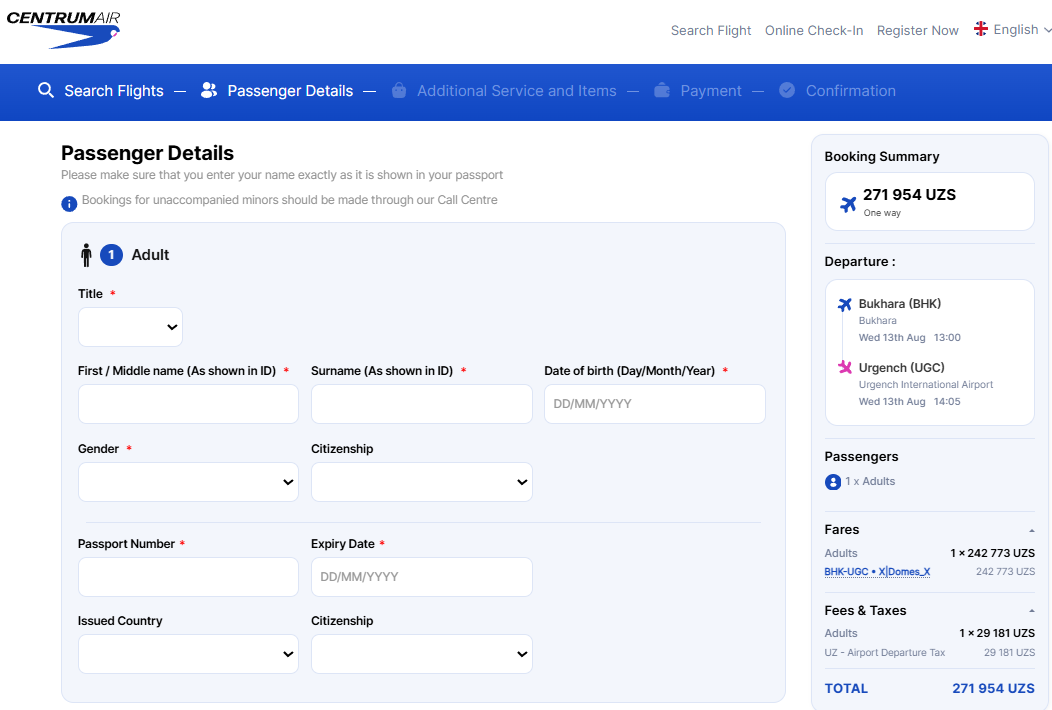
Task: Click the passenger icon next to 1 x Adults
Action: tap(833, 482)
